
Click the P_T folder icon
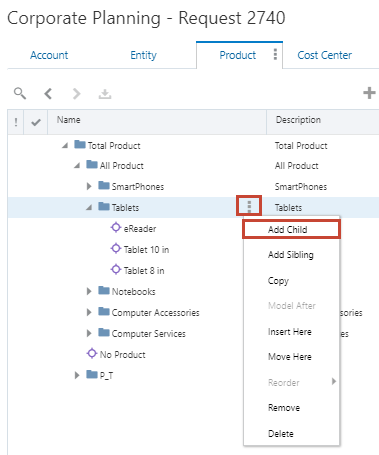(x=92, y=374)
